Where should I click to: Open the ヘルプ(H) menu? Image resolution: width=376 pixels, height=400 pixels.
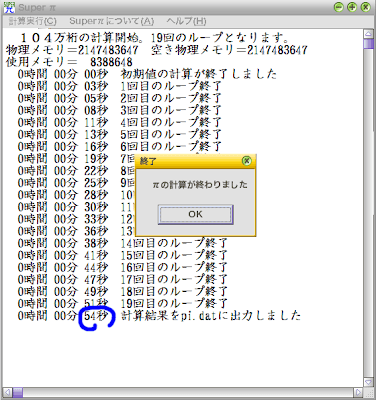(186, 21)
